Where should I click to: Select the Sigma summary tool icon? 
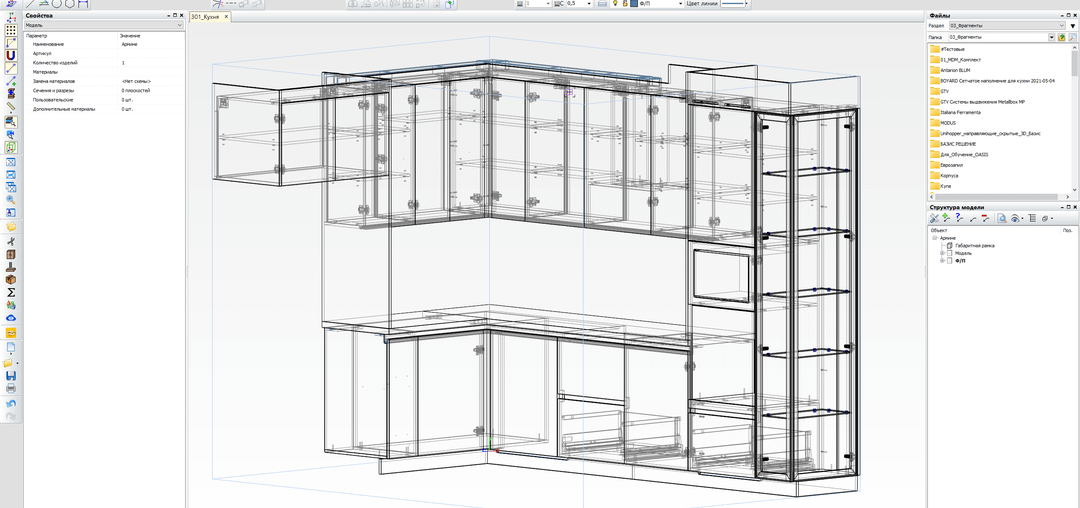coord(10,292)
